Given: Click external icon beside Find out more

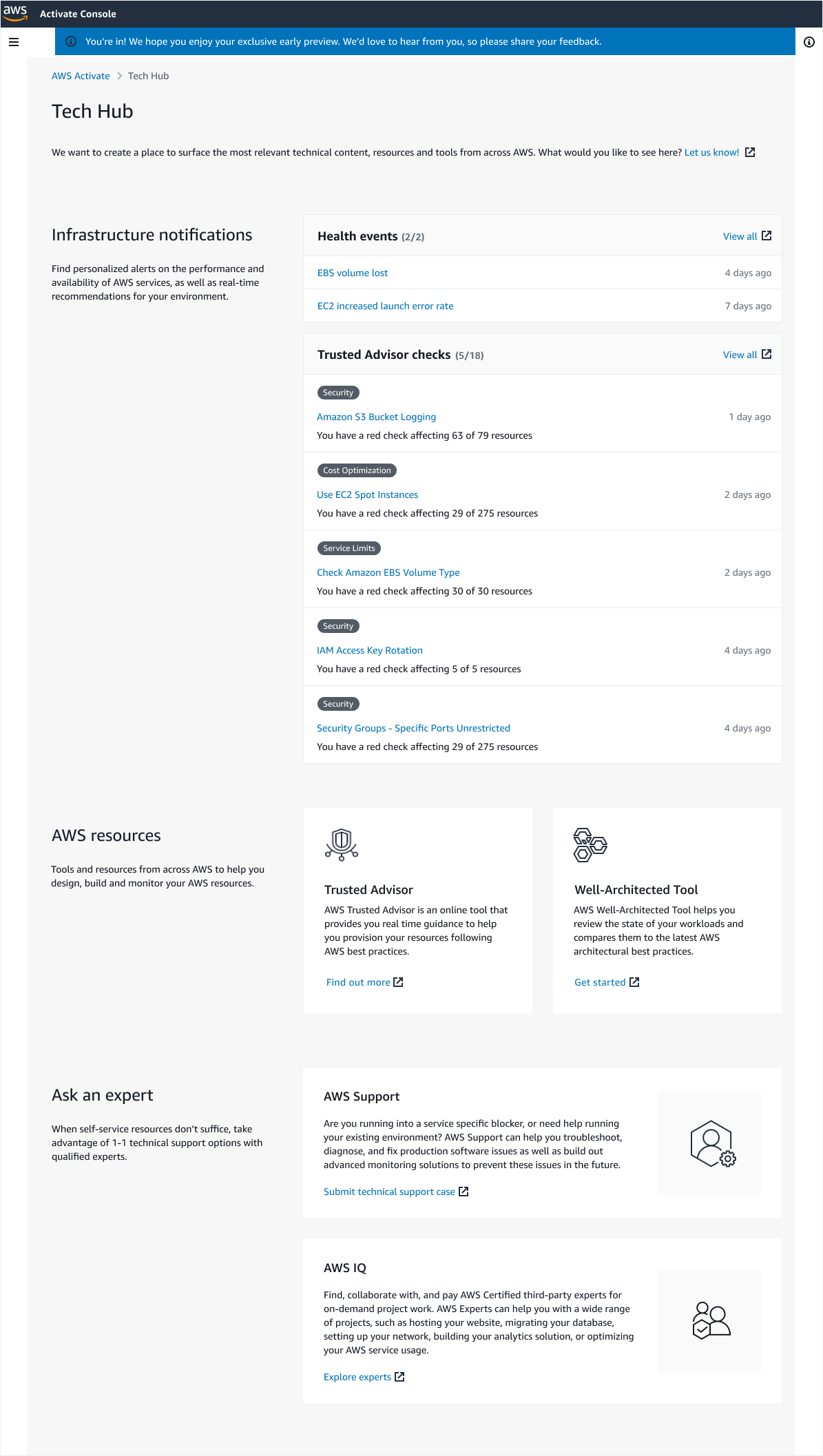Looking at the screenshot, I should click(398, 982).
